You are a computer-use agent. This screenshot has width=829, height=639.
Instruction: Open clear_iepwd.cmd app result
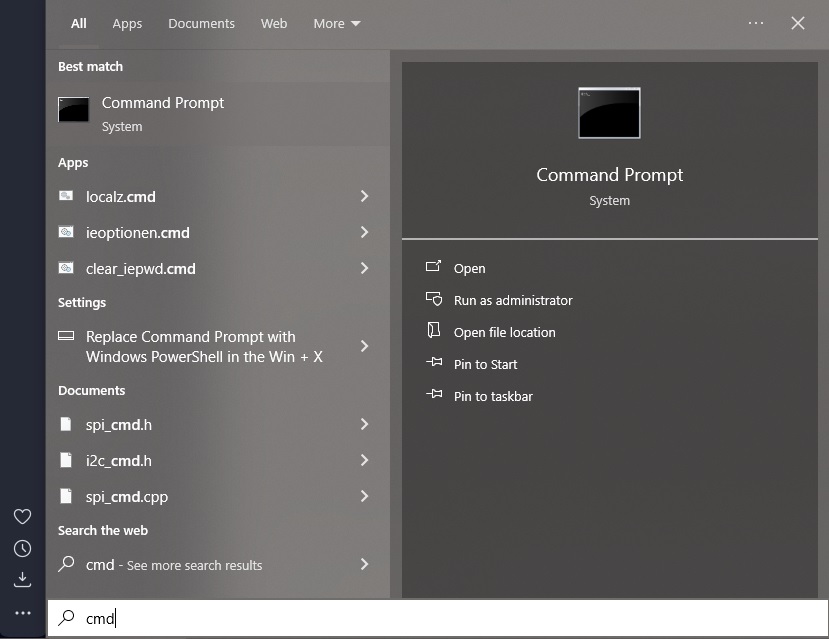[218, 268]
